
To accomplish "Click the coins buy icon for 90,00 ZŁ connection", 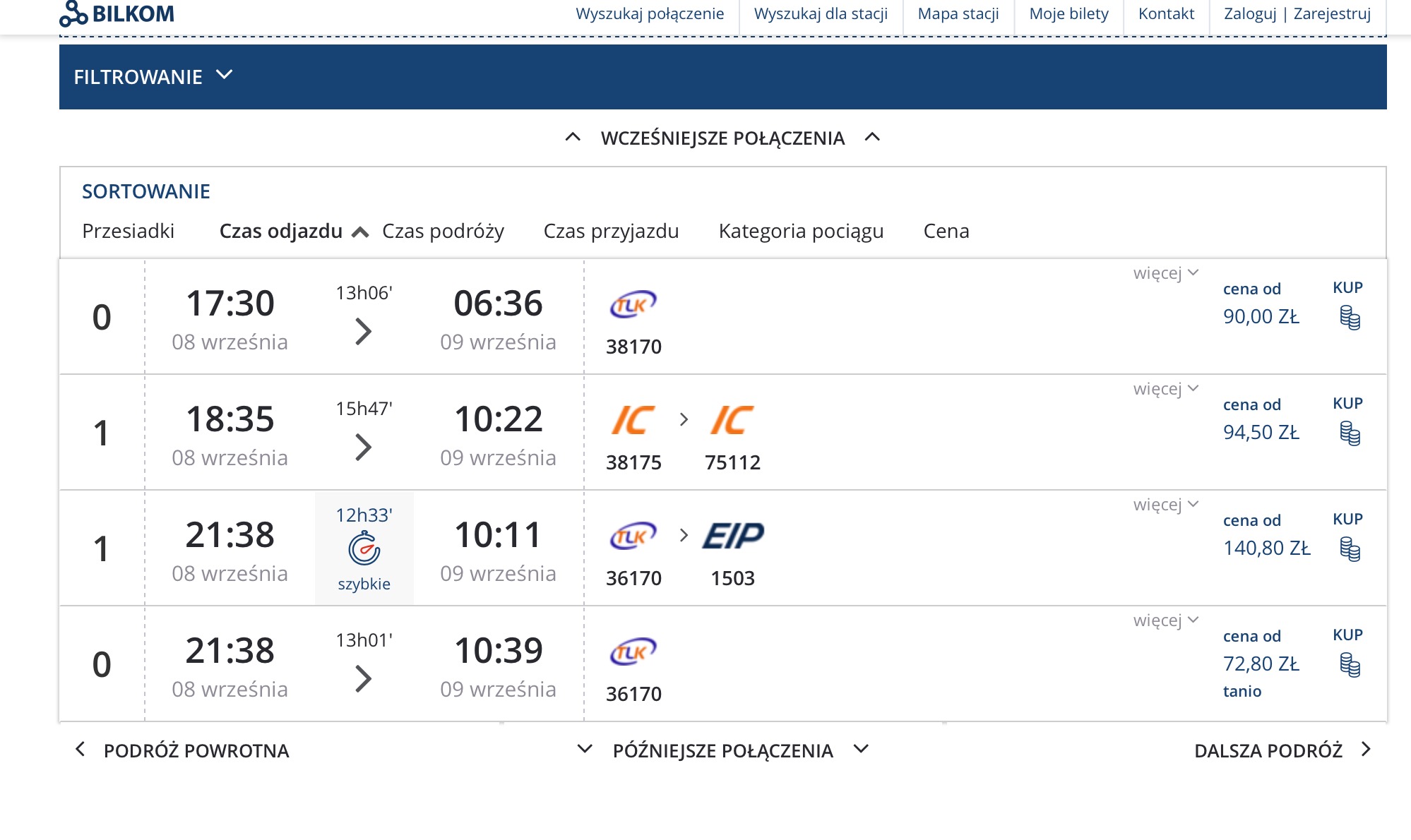I will click(1350, 318).
